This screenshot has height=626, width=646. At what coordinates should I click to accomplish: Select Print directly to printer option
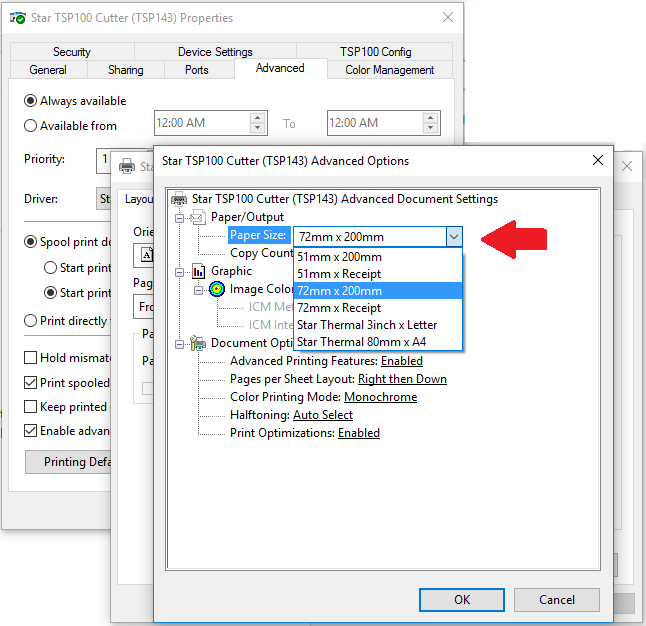[30, 321]
